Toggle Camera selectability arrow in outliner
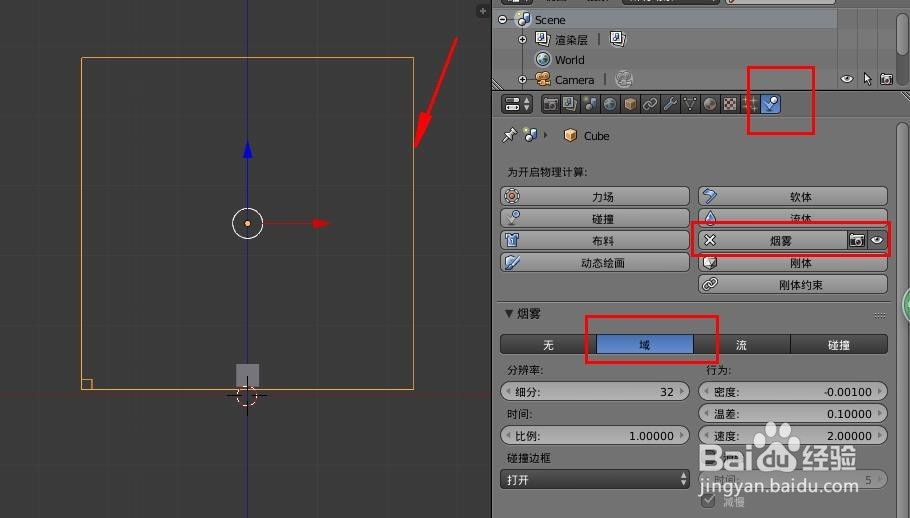This screenshot has width=910, height=518. coord(867,79)
